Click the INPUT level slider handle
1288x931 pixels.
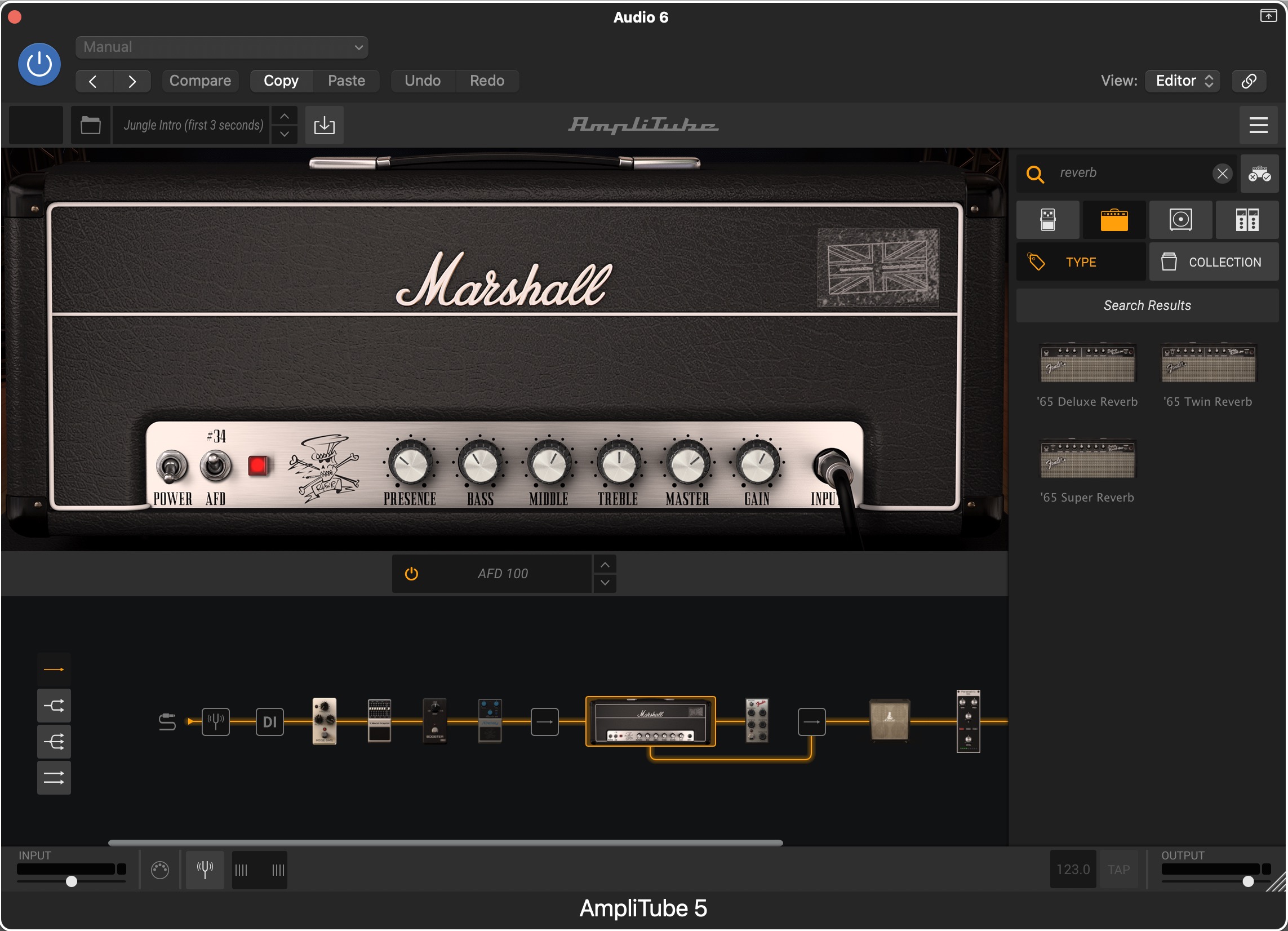click(72, 881)
